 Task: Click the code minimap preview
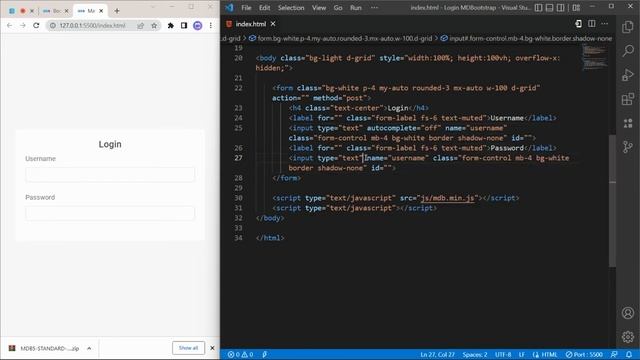(x=594, y=57)
